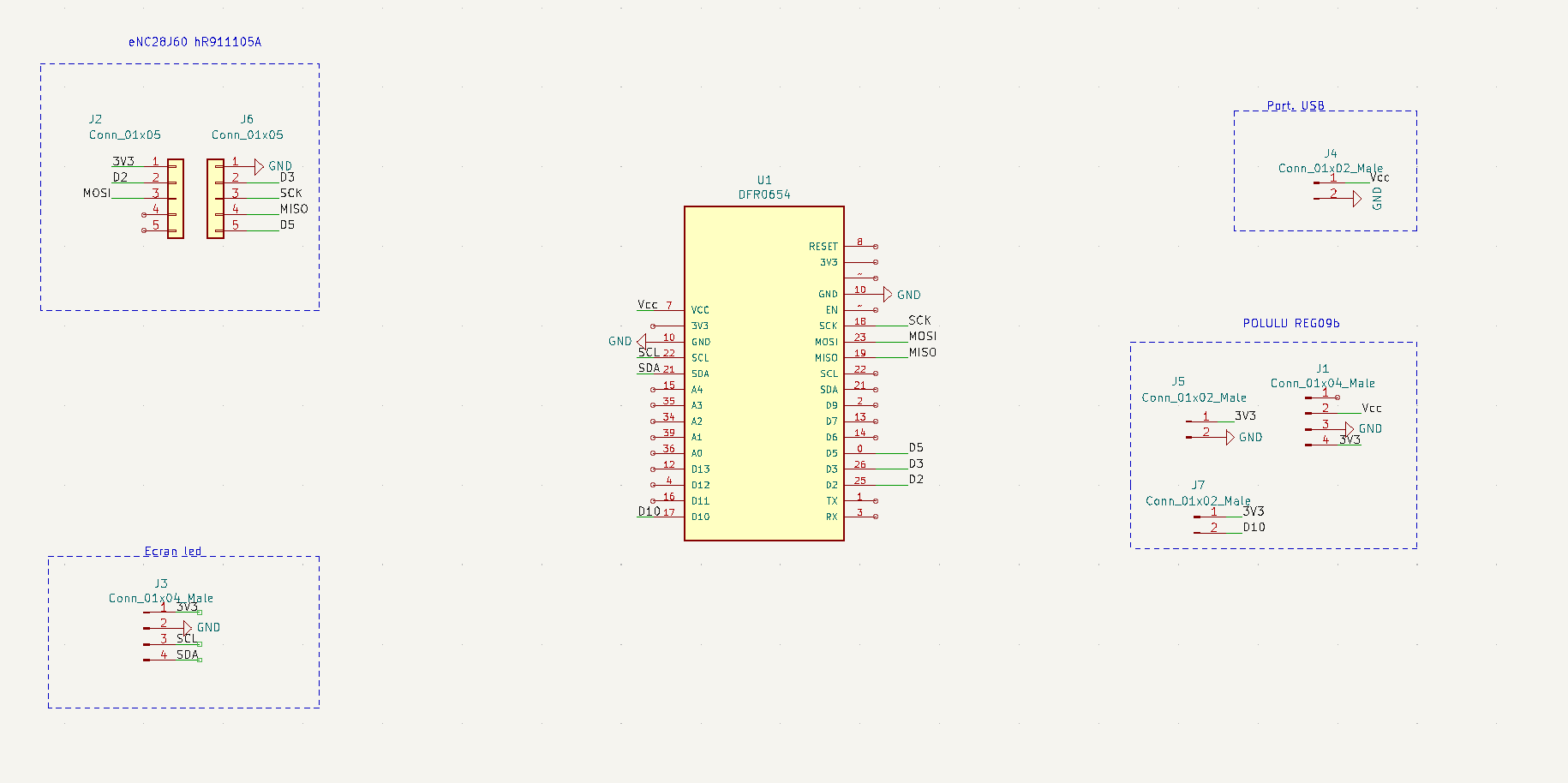Select Conn_01x02_Male value under J7

[1198, 500]
